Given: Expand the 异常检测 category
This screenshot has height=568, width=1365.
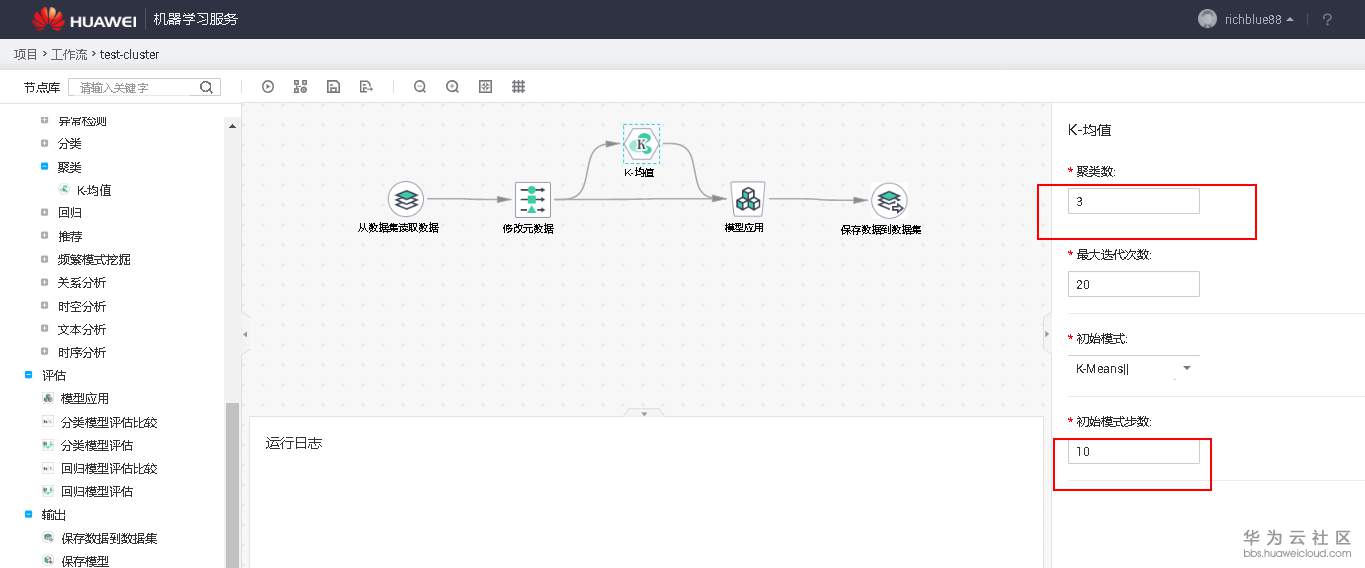Looking at the screenshot, I should click(44, 121).
